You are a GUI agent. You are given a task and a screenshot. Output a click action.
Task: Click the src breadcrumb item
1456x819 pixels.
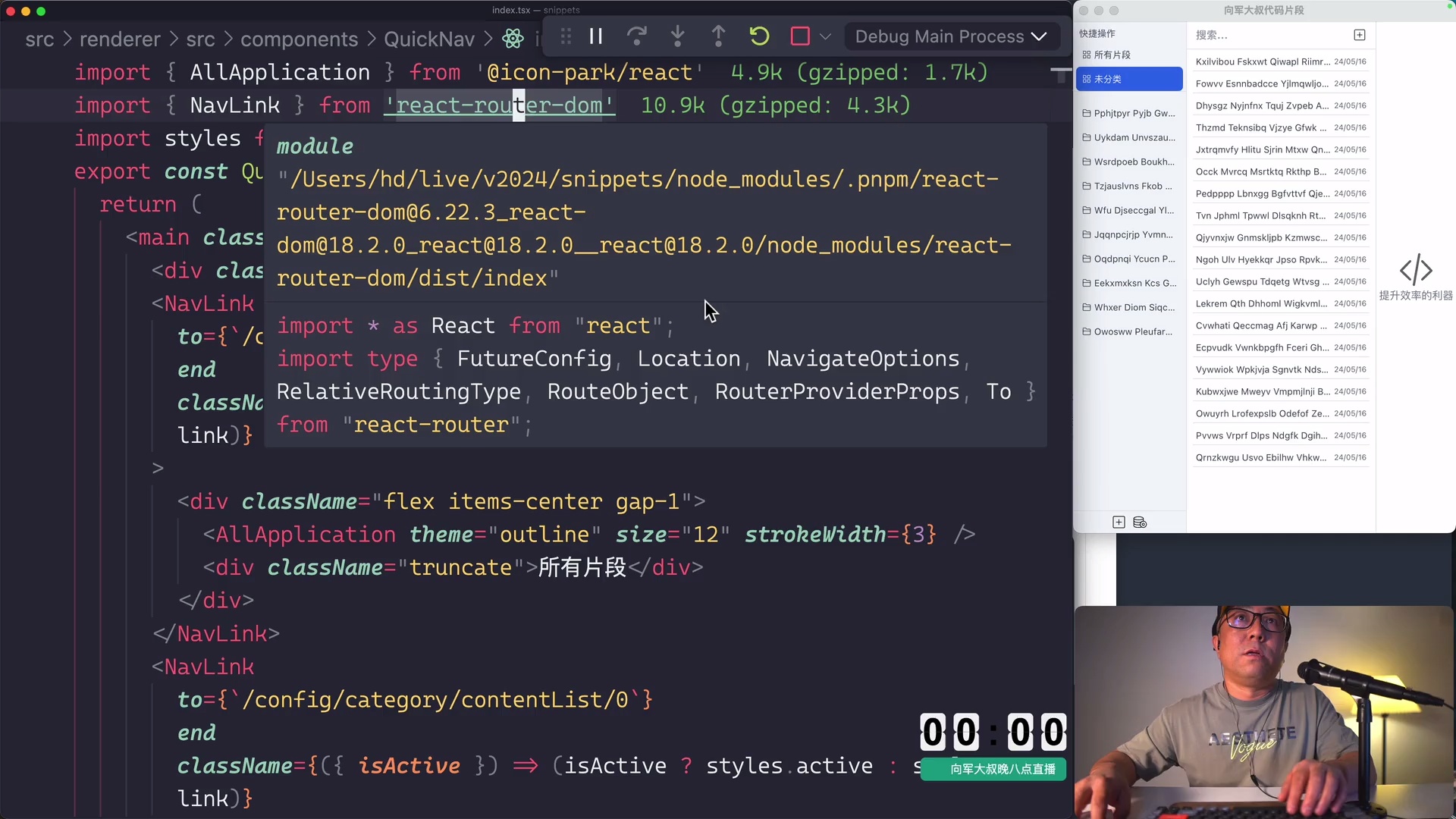41,39
